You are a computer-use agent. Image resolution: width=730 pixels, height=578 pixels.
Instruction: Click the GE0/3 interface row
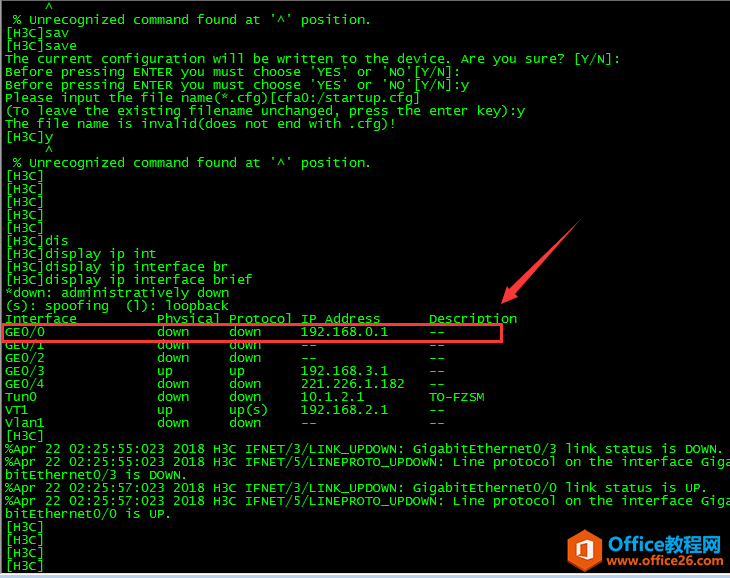click(224, 371)
